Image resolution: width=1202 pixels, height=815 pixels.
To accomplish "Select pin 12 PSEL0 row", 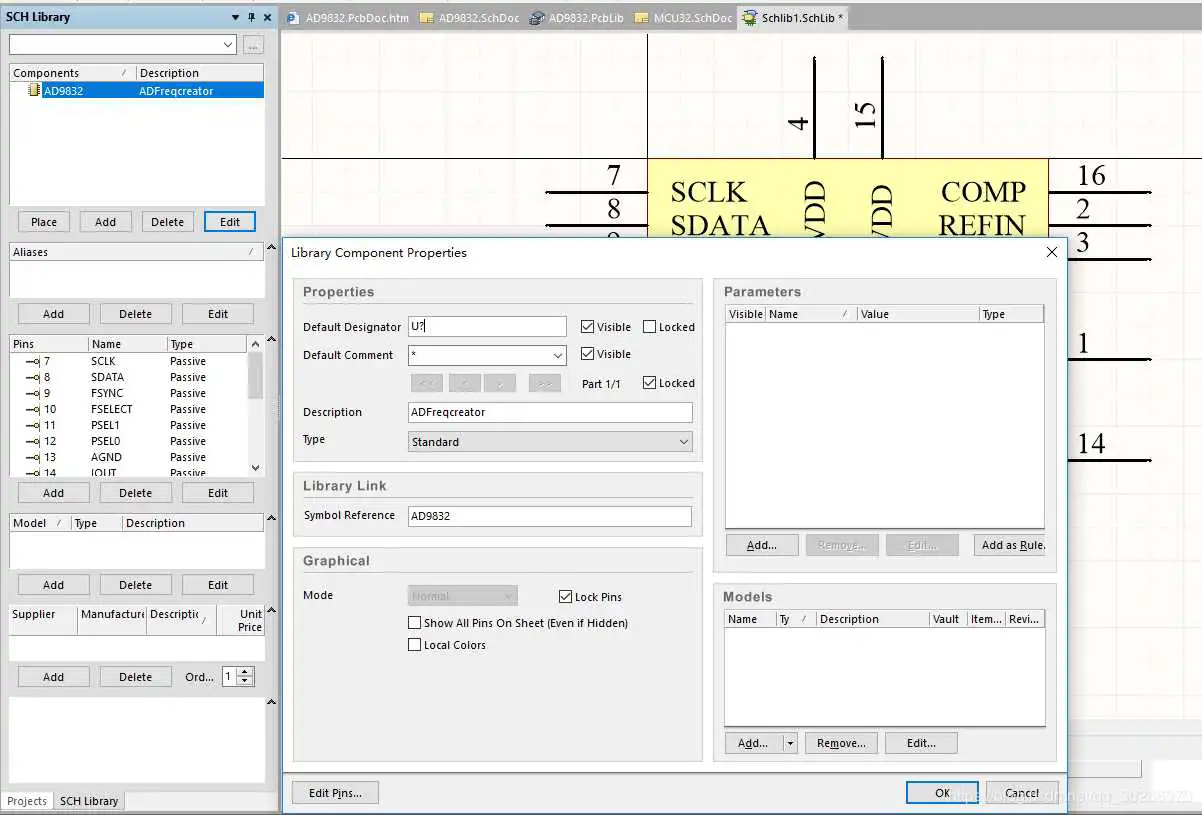I will click(128, 441).
